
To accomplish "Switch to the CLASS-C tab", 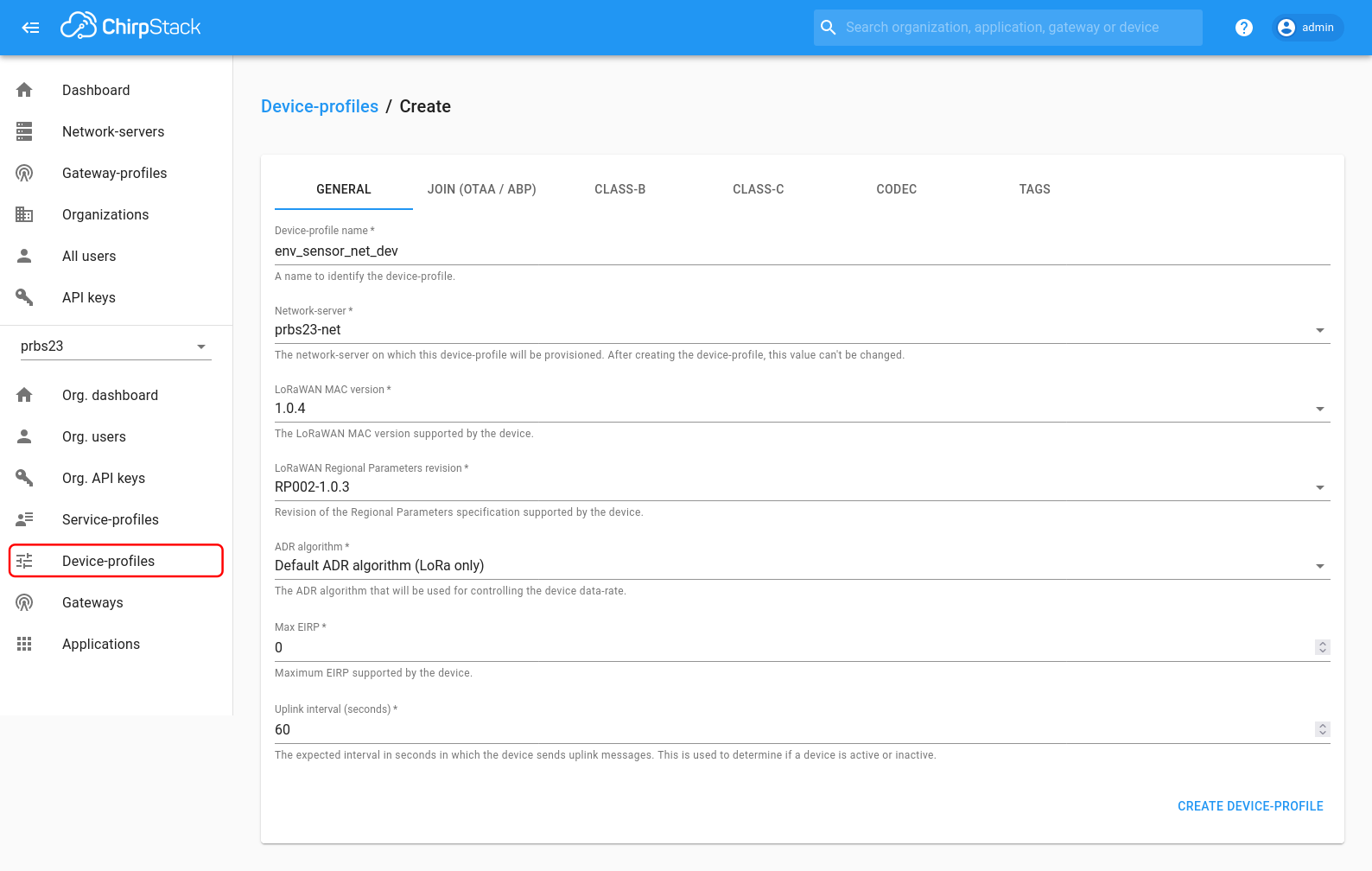I will [x=759, y=189].
